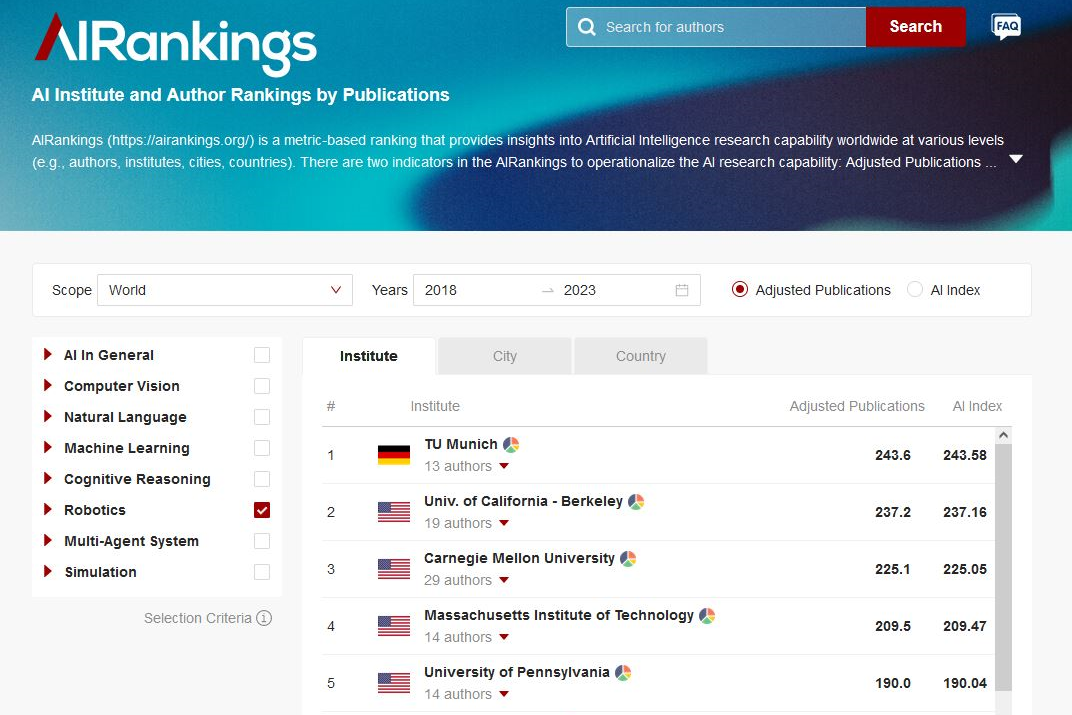Click the Institute column header
Image resolution: width=1072 pixels, height=715 pixels.
click(435, 406)
